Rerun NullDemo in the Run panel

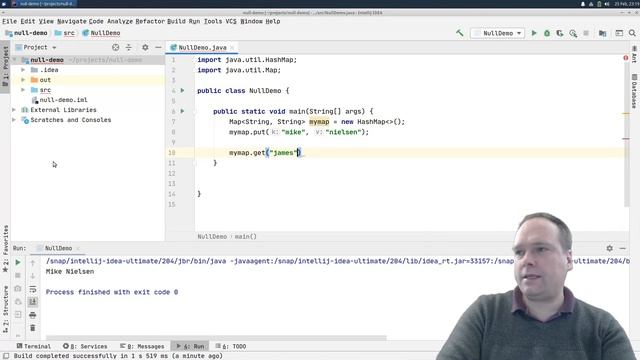tap(18, 262)
